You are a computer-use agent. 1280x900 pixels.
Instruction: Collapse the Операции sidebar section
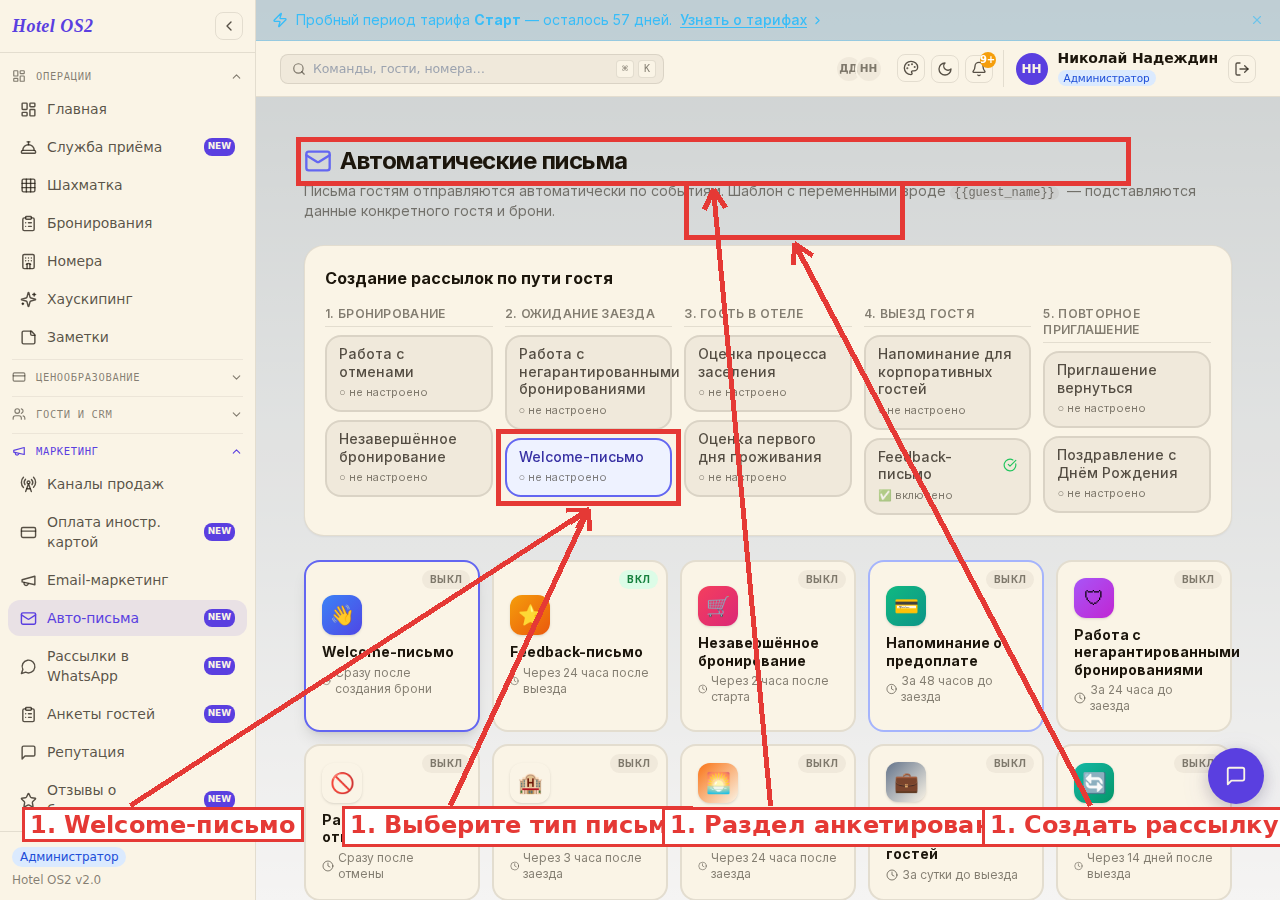pos(127,76)
